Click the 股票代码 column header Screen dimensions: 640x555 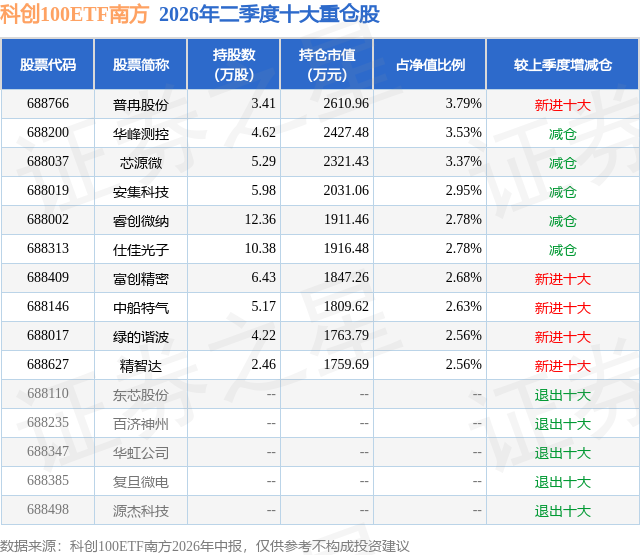[48, 64]
